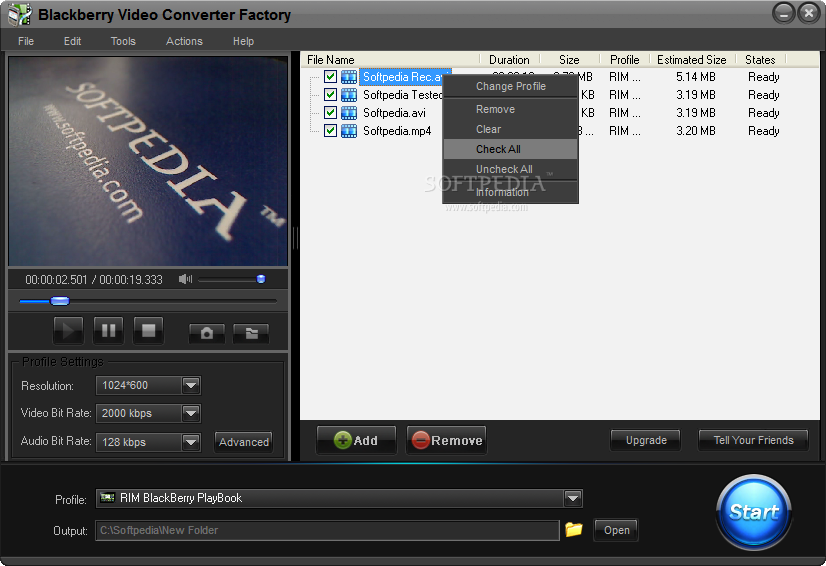Open Advanced profile settings
The width and height of the screenshot is (826, 566).
click(244, 442)
